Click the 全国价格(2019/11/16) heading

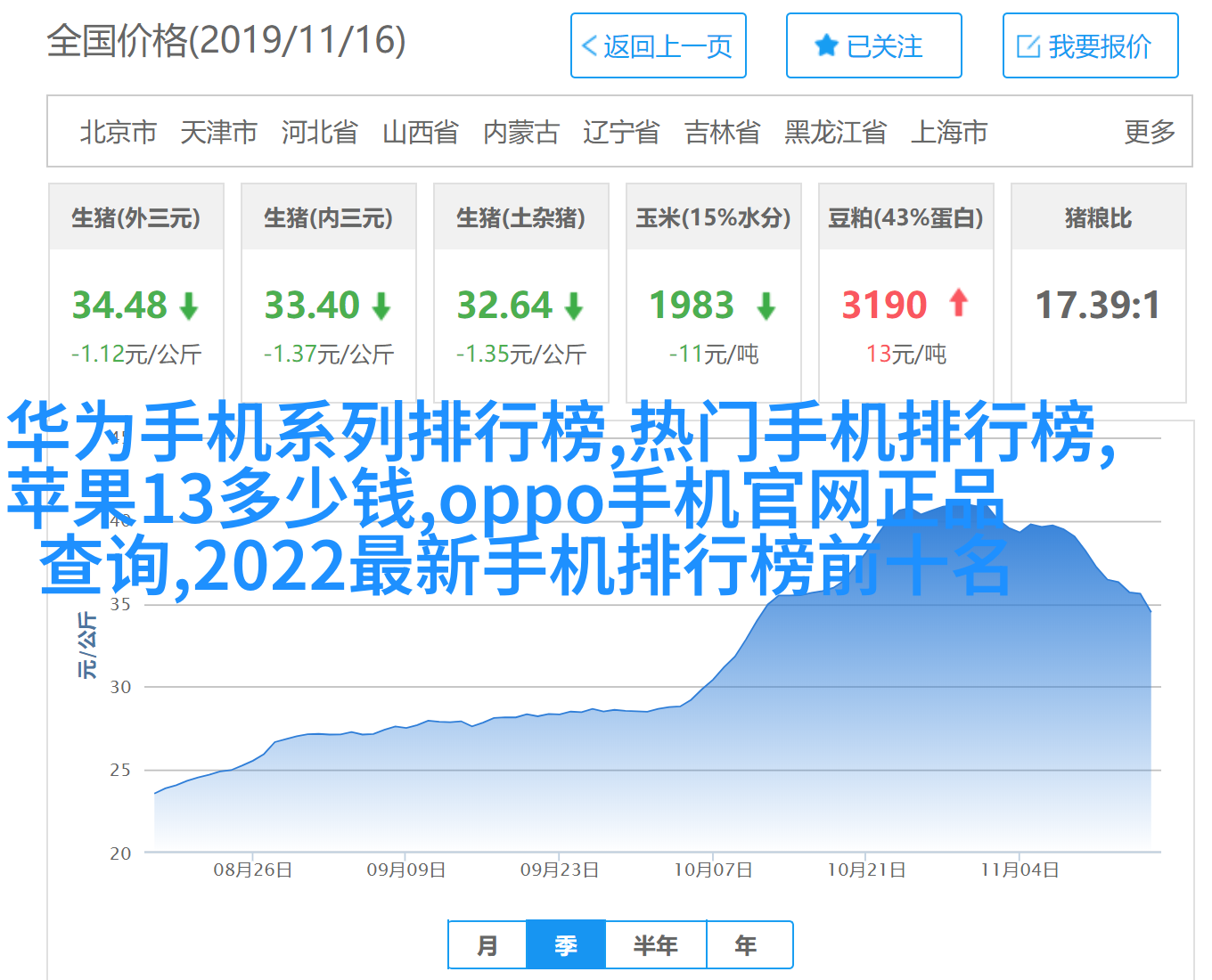pos(226,41)
